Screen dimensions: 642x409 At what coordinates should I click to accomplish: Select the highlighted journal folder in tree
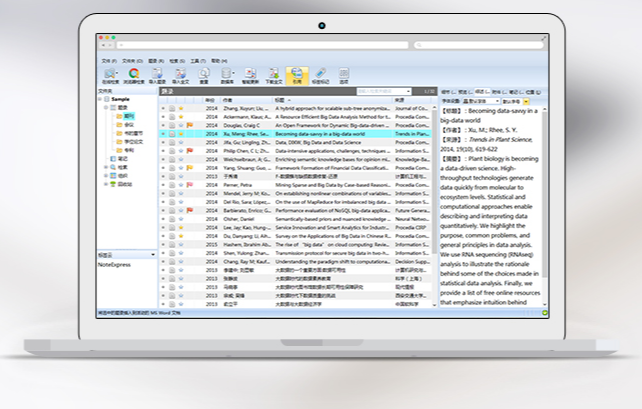coord(129,116)
